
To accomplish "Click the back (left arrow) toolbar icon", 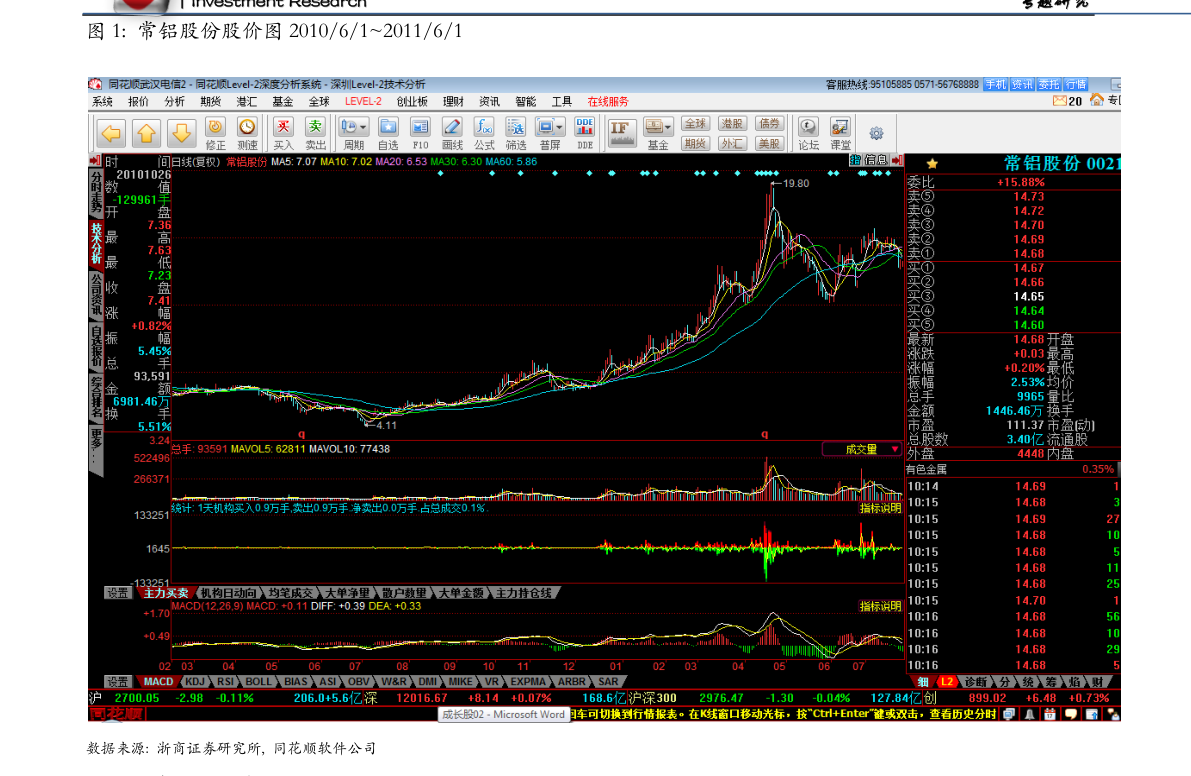I will pyautogui.click(x=111, y=134).
